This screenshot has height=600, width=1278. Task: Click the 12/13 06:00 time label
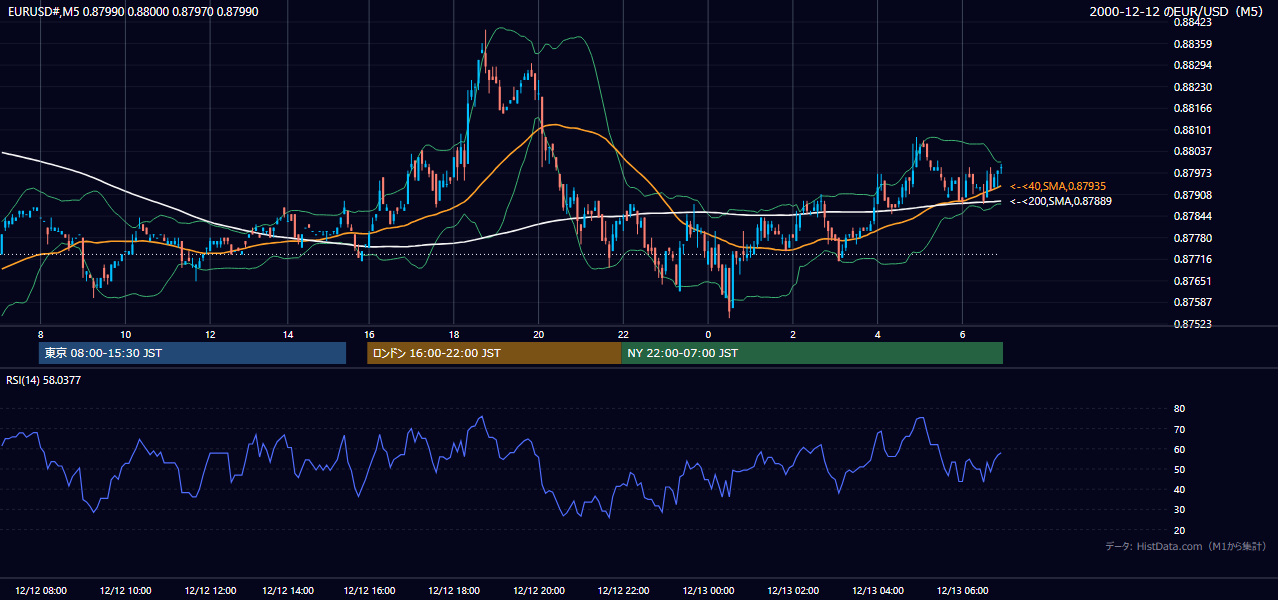(x=962, y=591)
